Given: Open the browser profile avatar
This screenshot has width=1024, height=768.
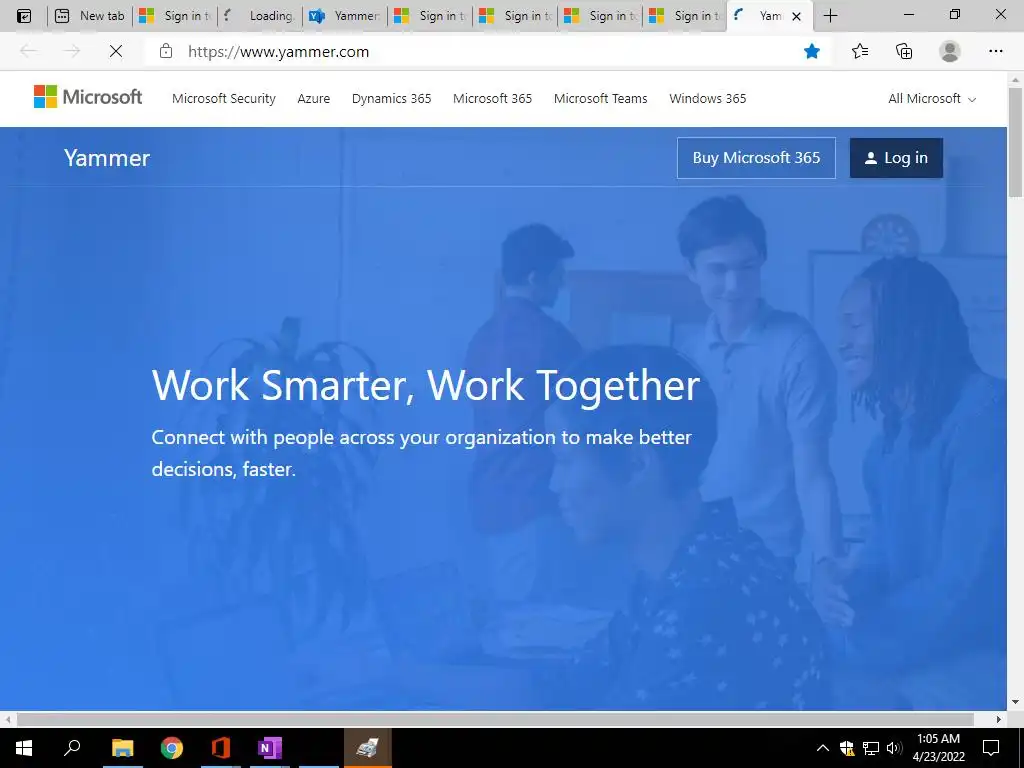Looking at the screenshot, I should click(950, 51).
